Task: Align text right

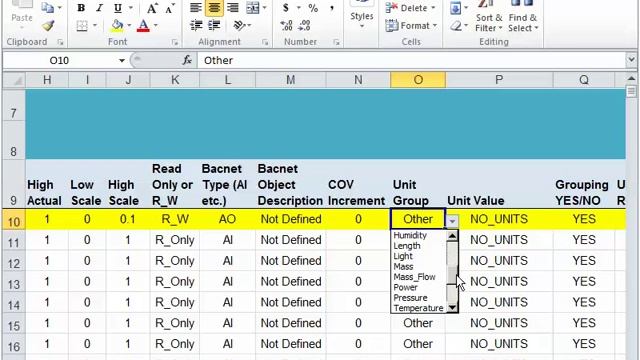Action: (x=233, y=8)
